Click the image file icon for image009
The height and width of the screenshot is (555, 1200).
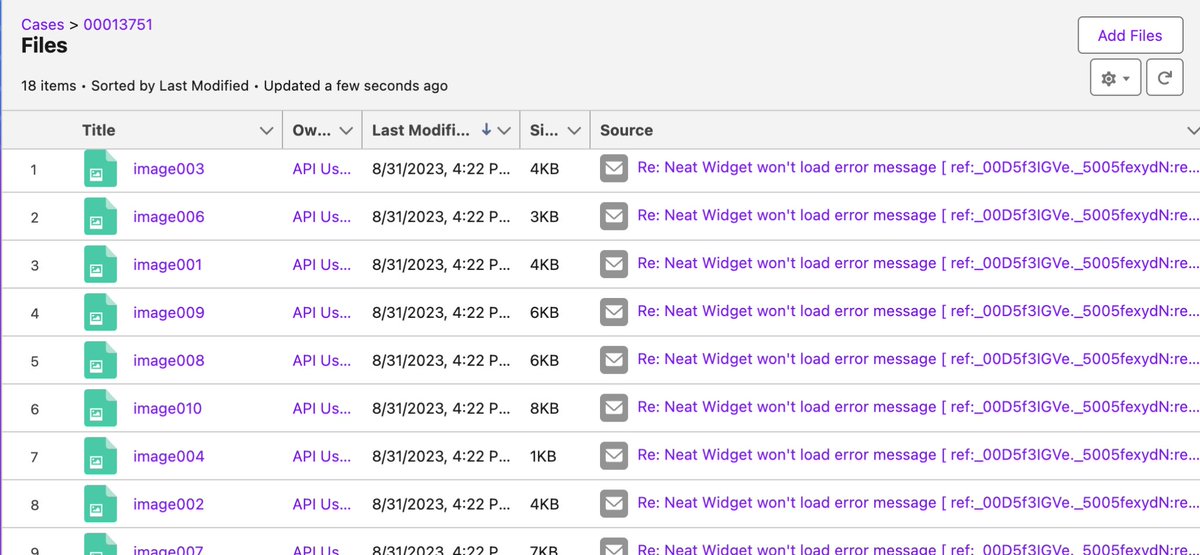[100, 312]
